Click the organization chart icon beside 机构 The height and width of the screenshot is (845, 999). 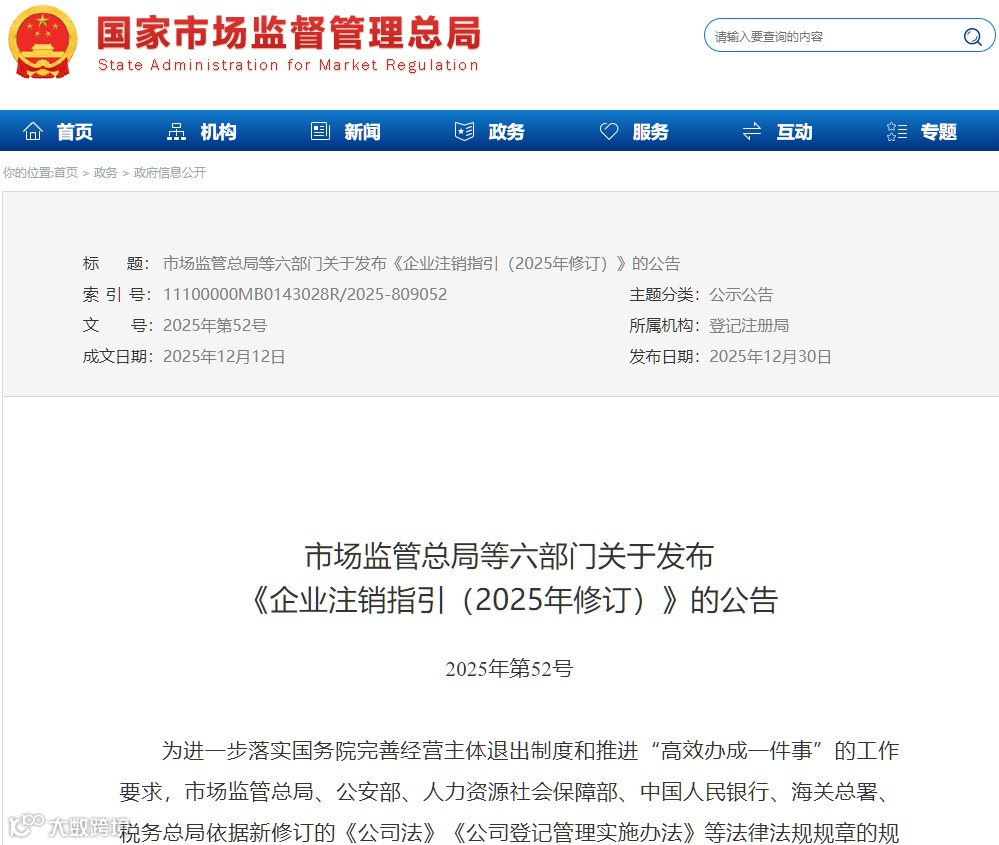pos(176,131)
